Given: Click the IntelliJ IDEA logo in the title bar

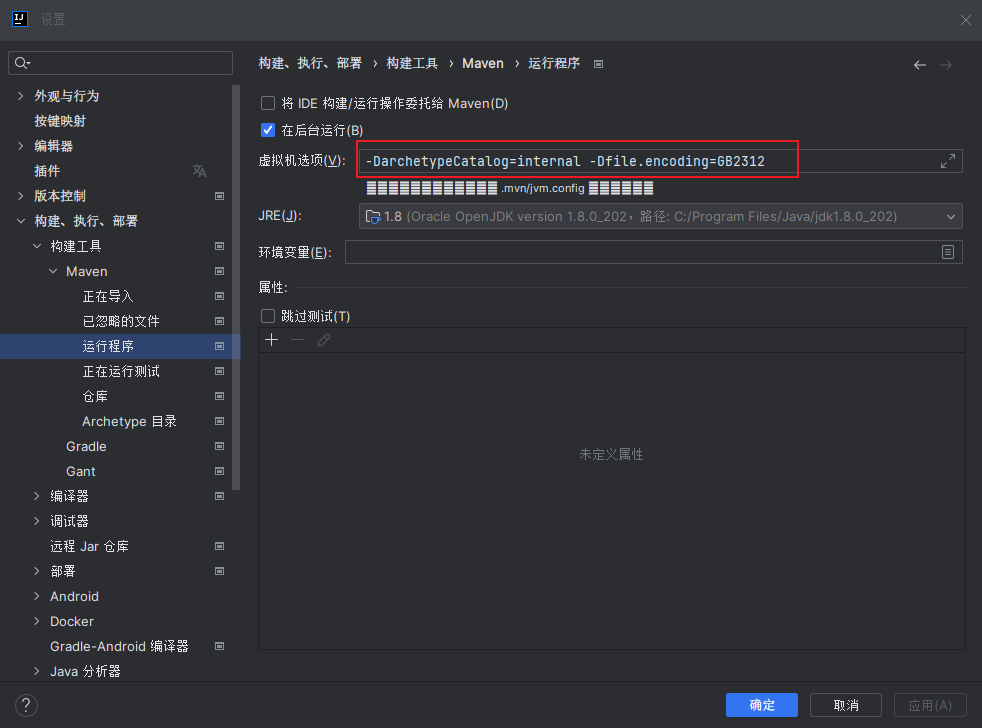Looking at the screenshot, I should point(20,18).
